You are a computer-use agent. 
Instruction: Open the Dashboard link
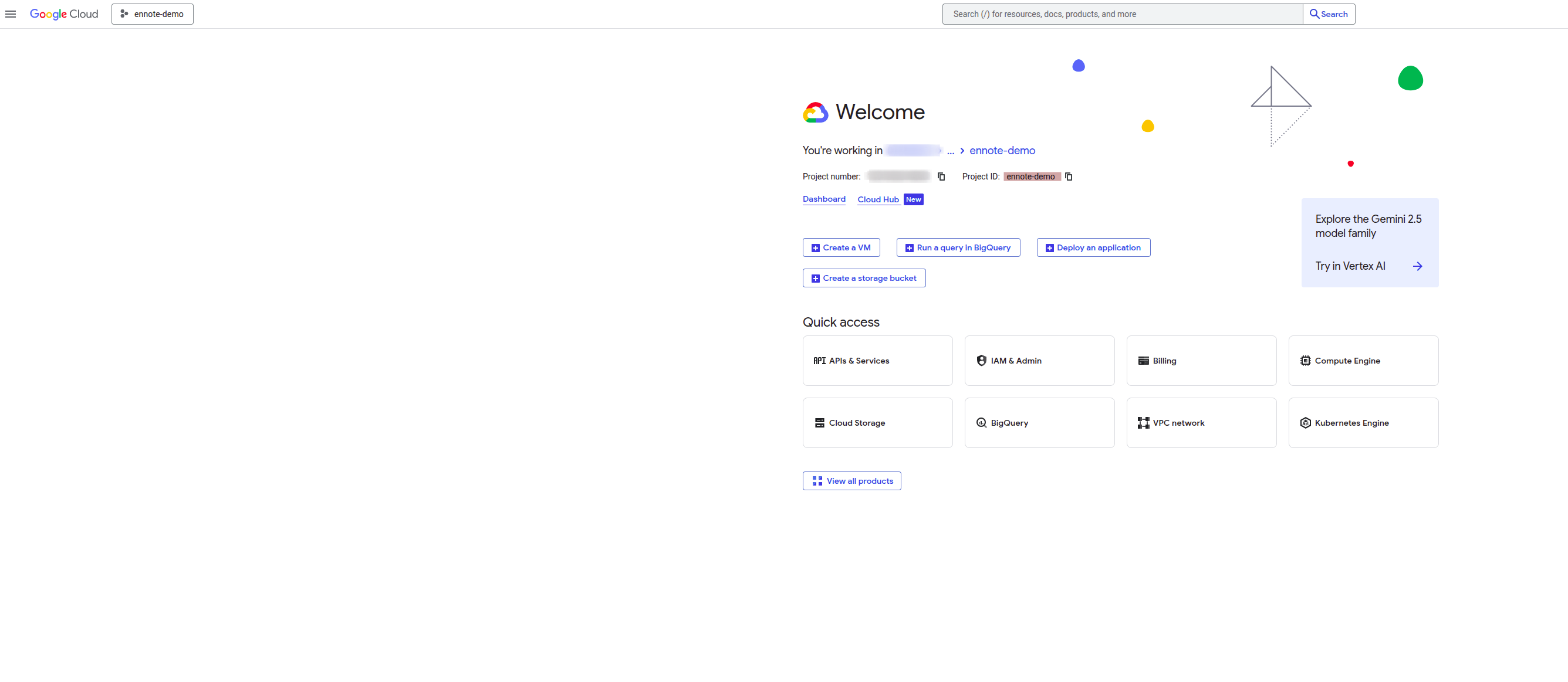(x=823, y=199)
